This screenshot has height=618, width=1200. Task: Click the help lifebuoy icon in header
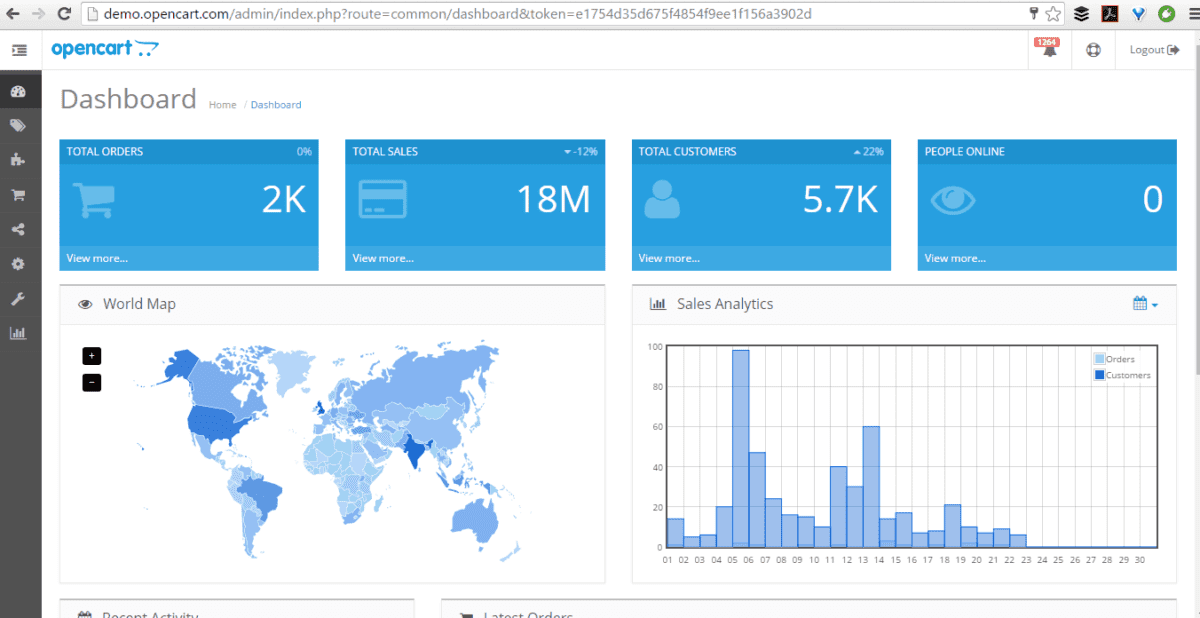click(x=1093, y=50)
